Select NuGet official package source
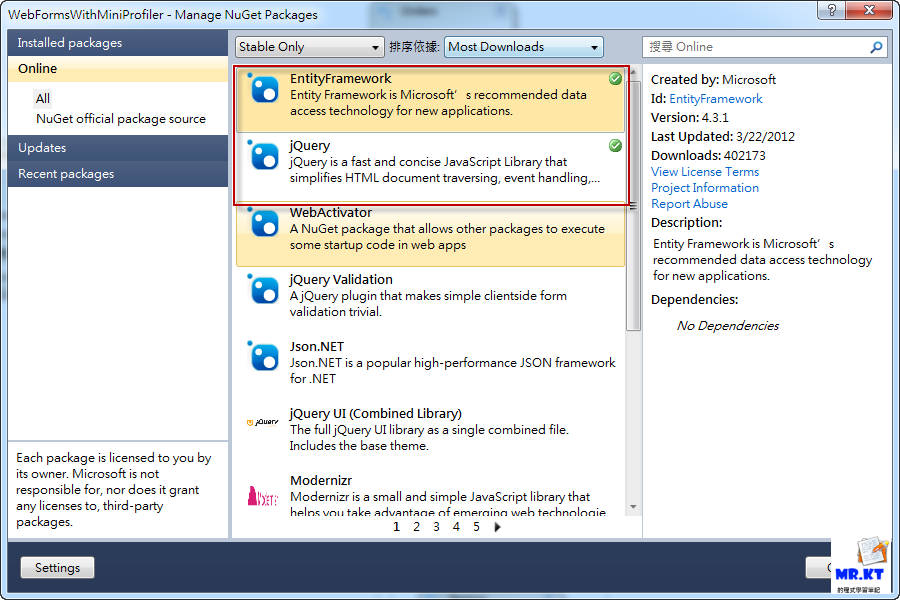 (121, 119)
